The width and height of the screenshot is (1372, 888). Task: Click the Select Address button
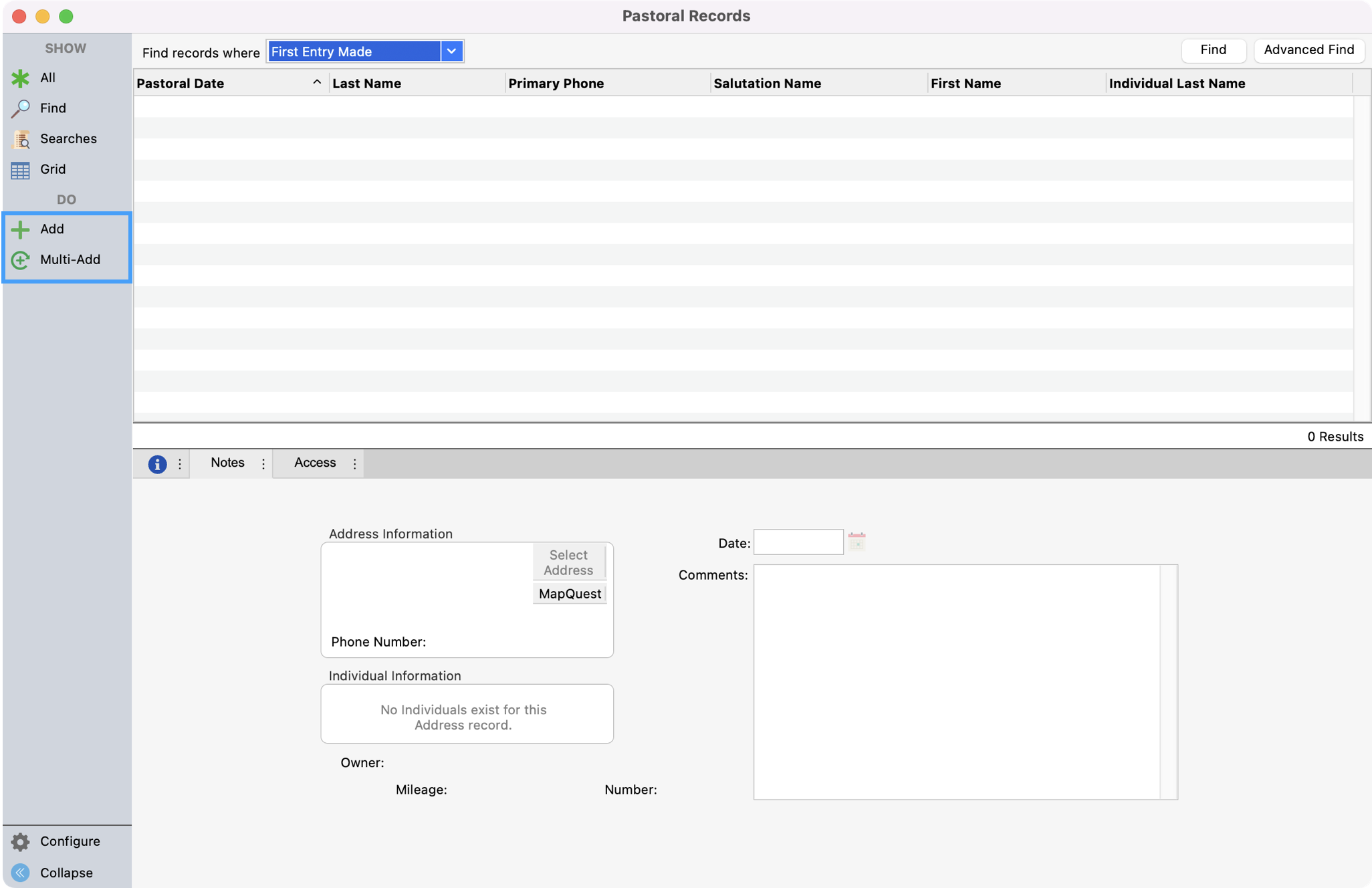[x=568, y=562]
